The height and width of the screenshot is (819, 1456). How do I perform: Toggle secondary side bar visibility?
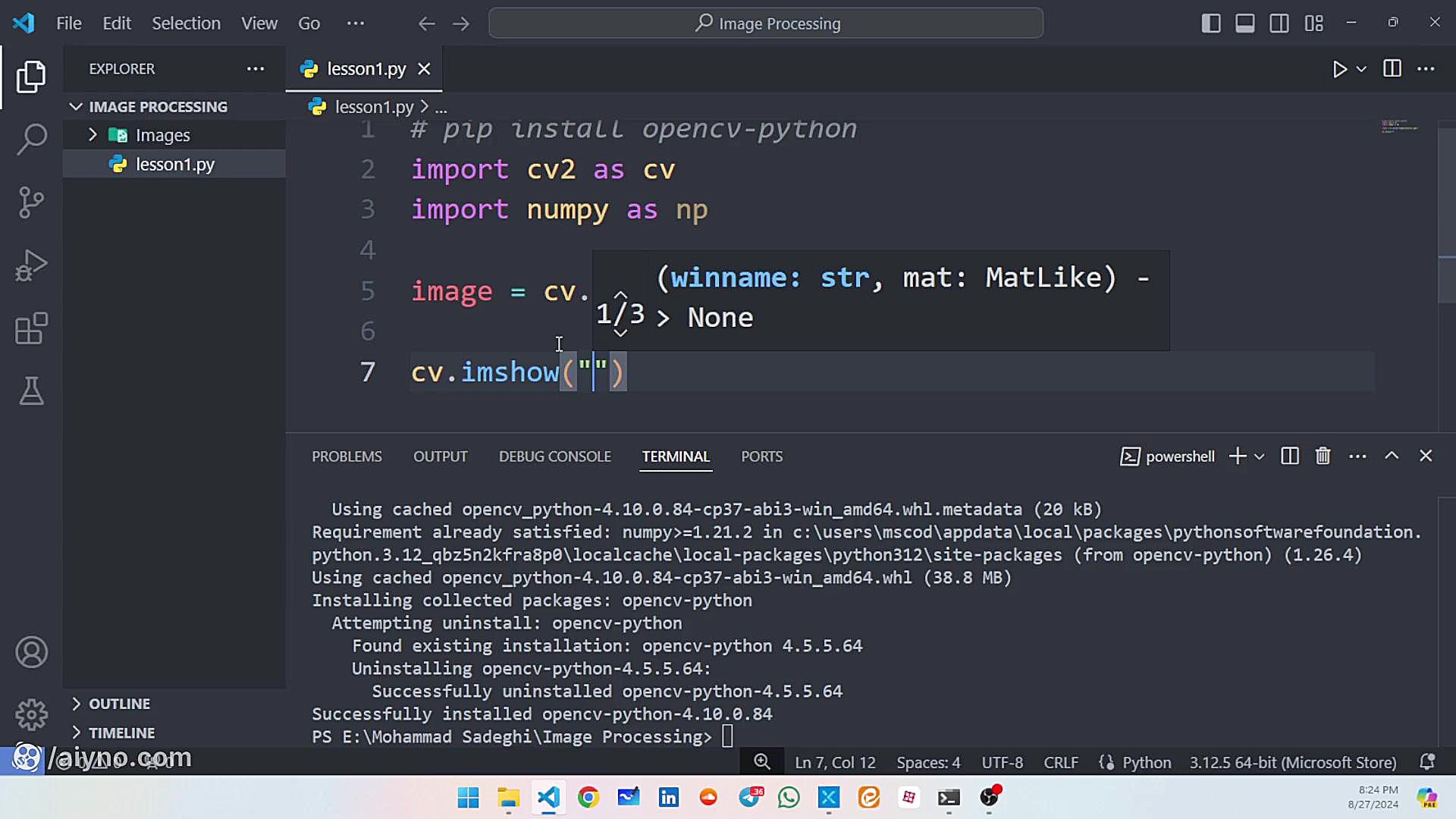(1279, 24)
